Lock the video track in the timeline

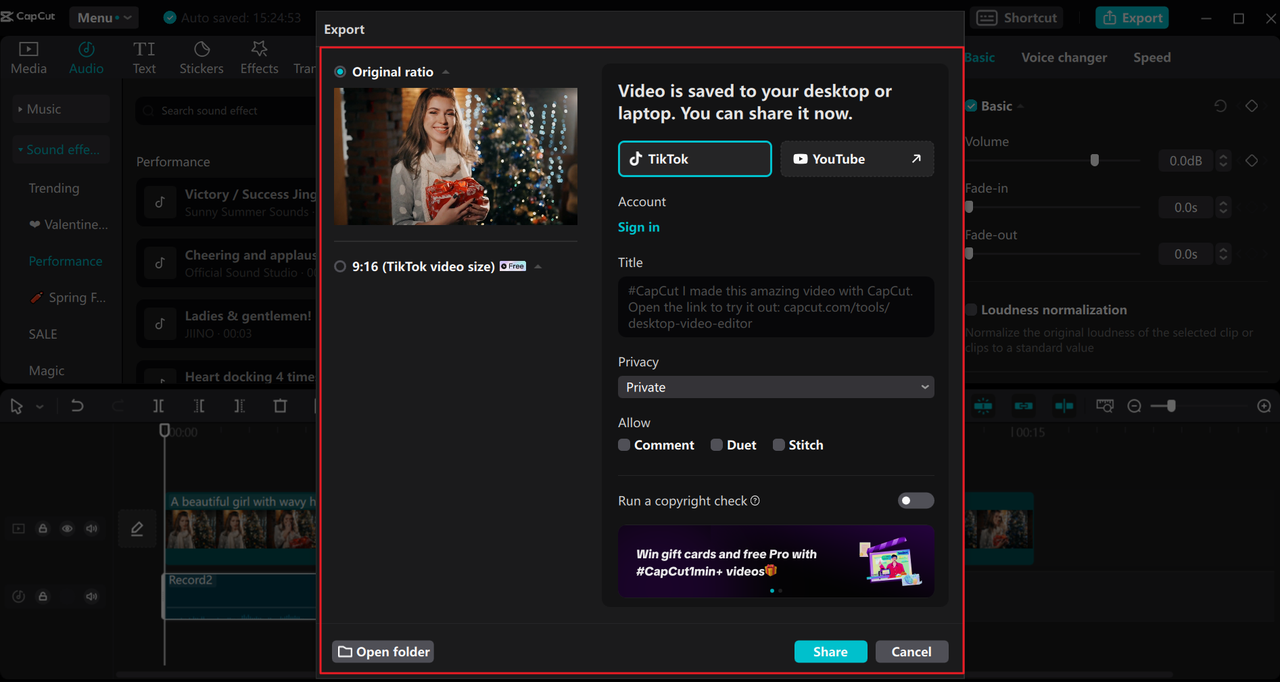point(43,528)
